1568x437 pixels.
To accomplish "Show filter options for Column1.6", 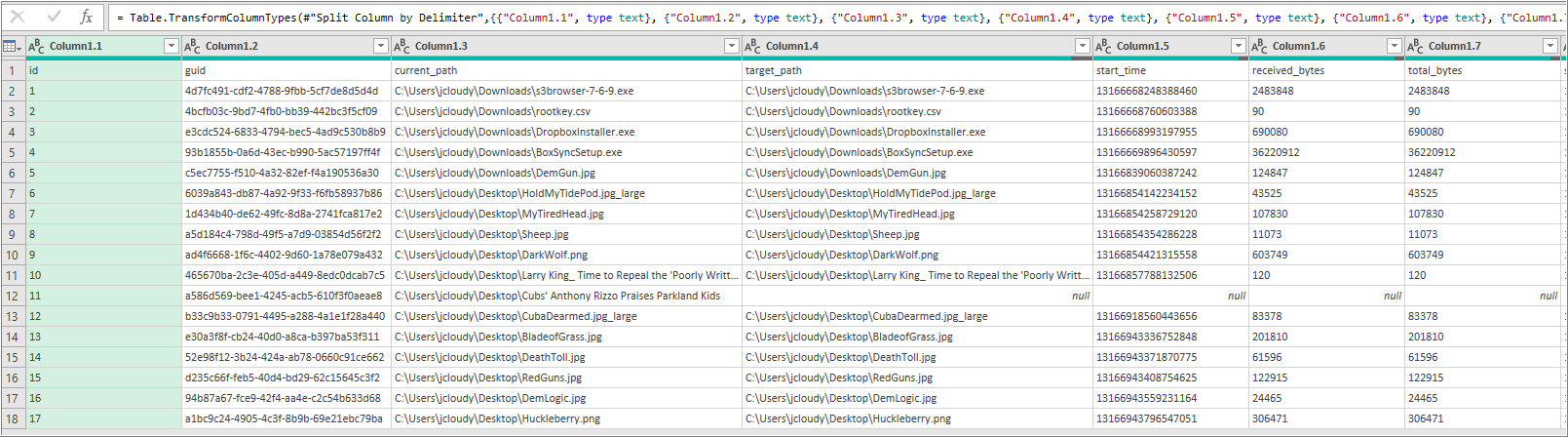I will click(1394, 46).
